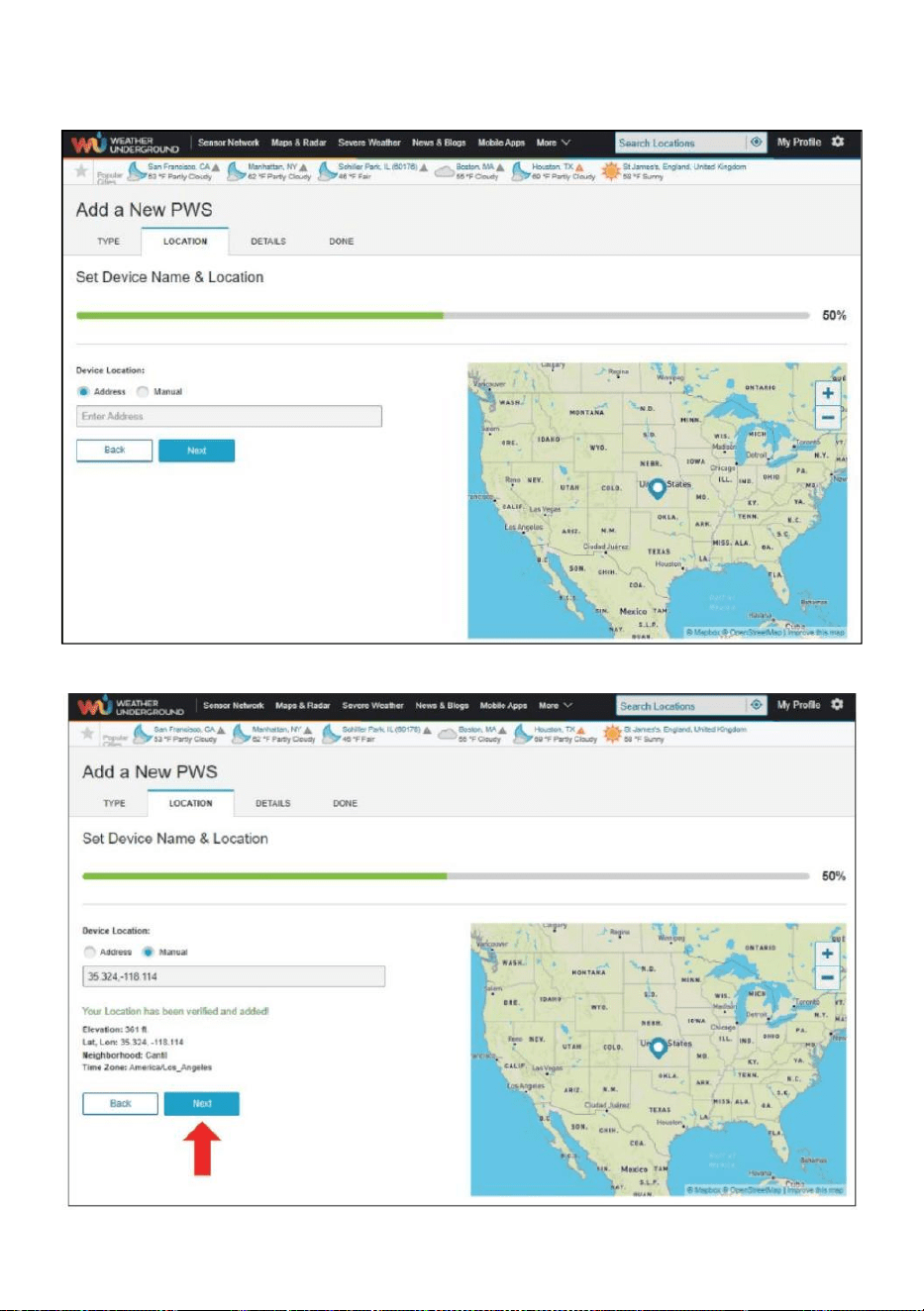Click Weather Underground logo in lower screenshot
The width and height of the screenshot is (924, 1311).
131,706
